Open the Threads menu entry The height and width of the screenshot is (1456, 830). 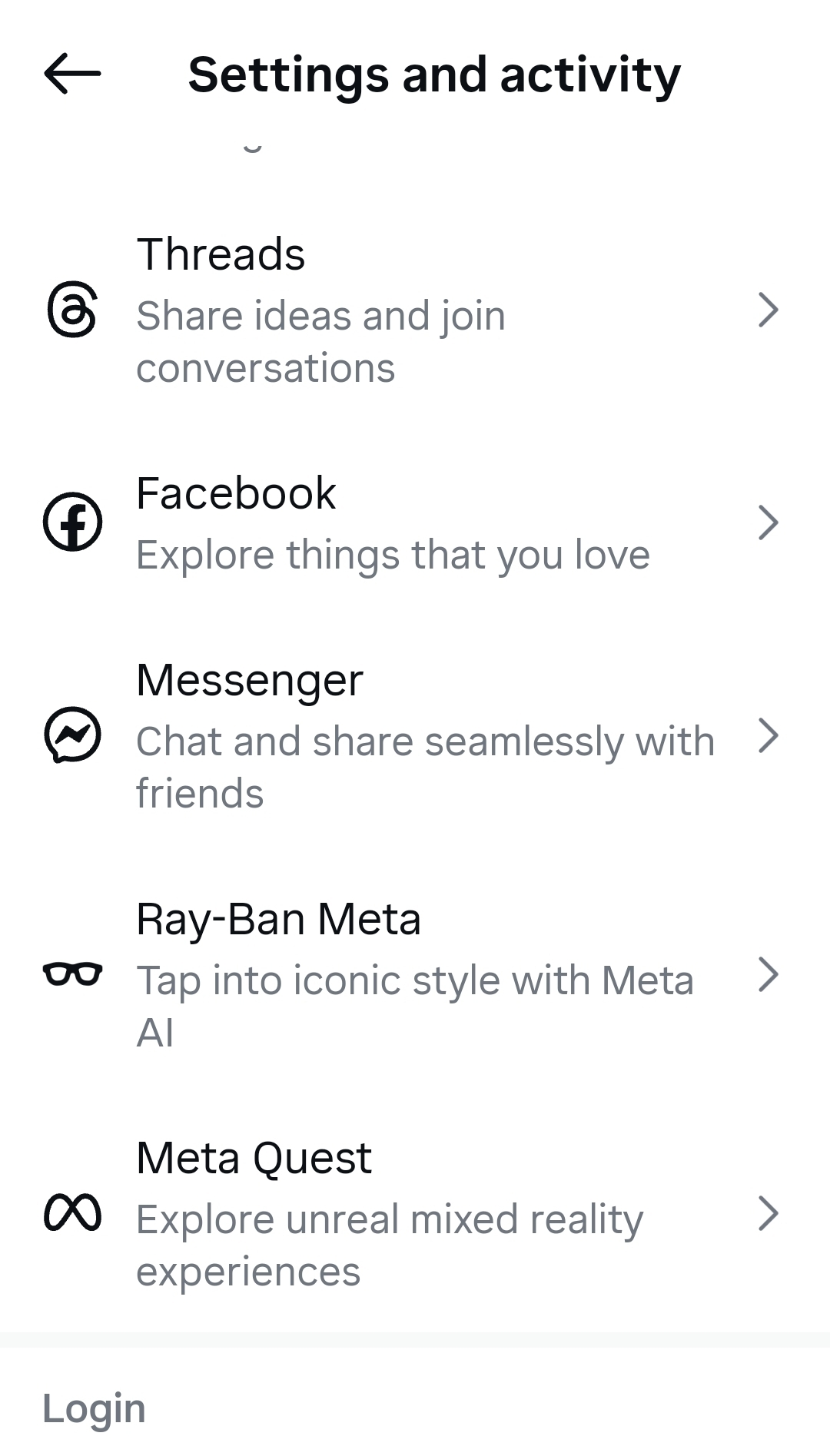pos(221,254)
